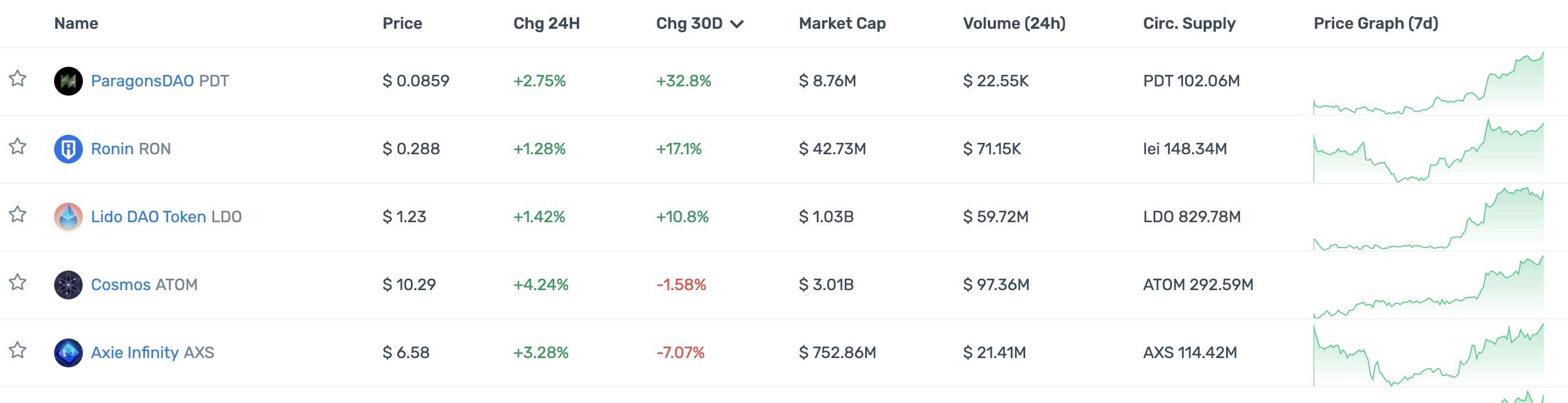Open the Axie Infinity link
The height and width of the screenshot is (403, 1568).
click(135, 353)
